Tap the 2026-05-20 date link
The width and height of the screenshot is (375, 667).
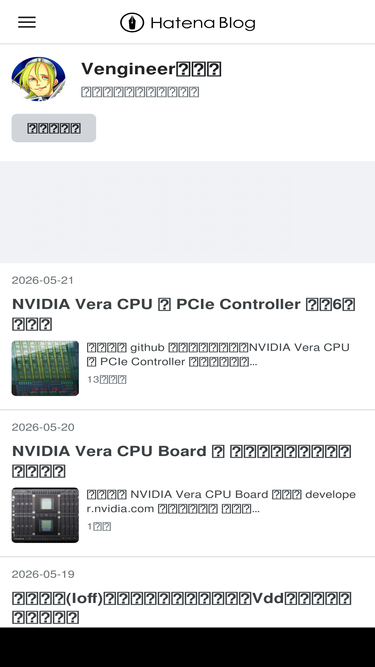[x=43, y=427]
